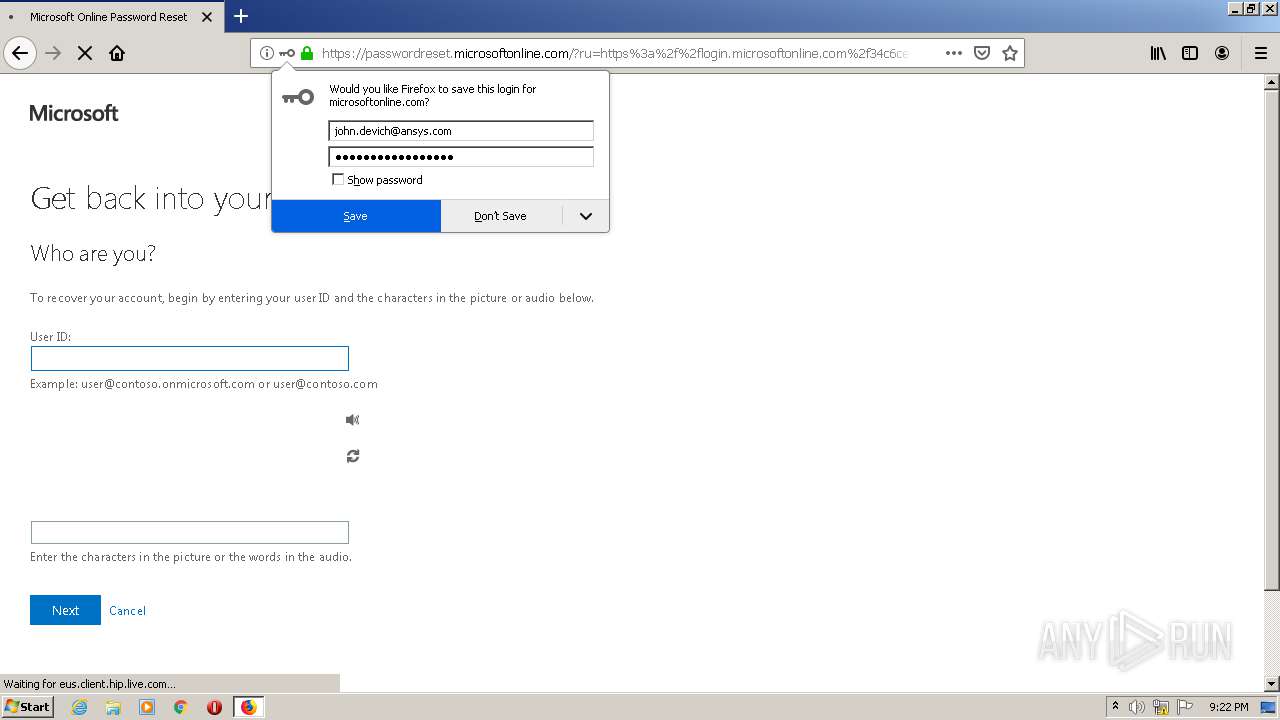The image size is (1280, 720).
Task: Save page to Pocket
Action: pyautogui.click(x=982, y=53)
